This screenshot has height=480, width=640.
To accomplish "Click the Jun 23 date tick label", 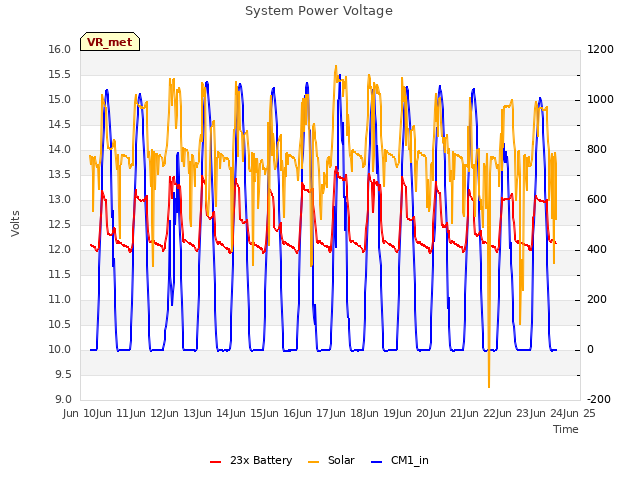I will click(514, 413).
